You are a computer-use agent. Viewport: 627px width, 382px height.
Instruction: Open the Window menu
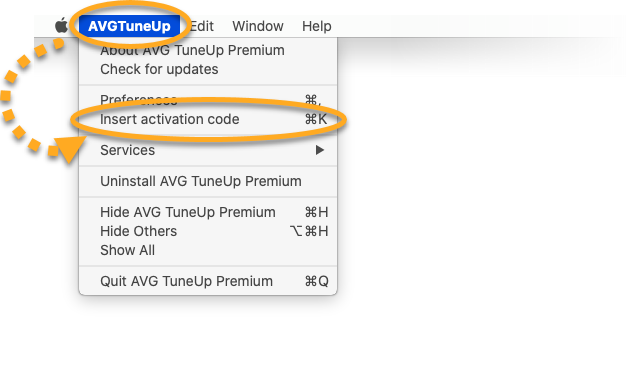(x=258, y=26)
